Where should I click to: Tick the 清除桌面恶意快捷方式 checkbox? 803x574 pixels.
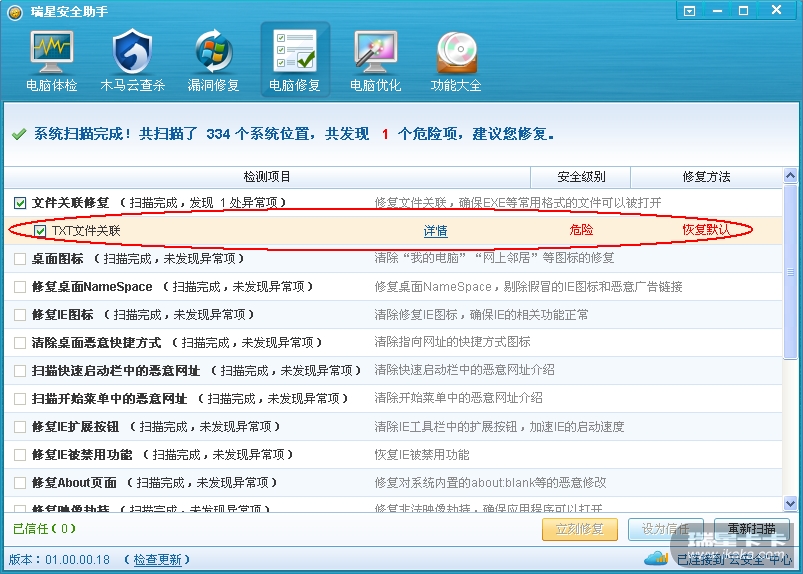point(20,343)
